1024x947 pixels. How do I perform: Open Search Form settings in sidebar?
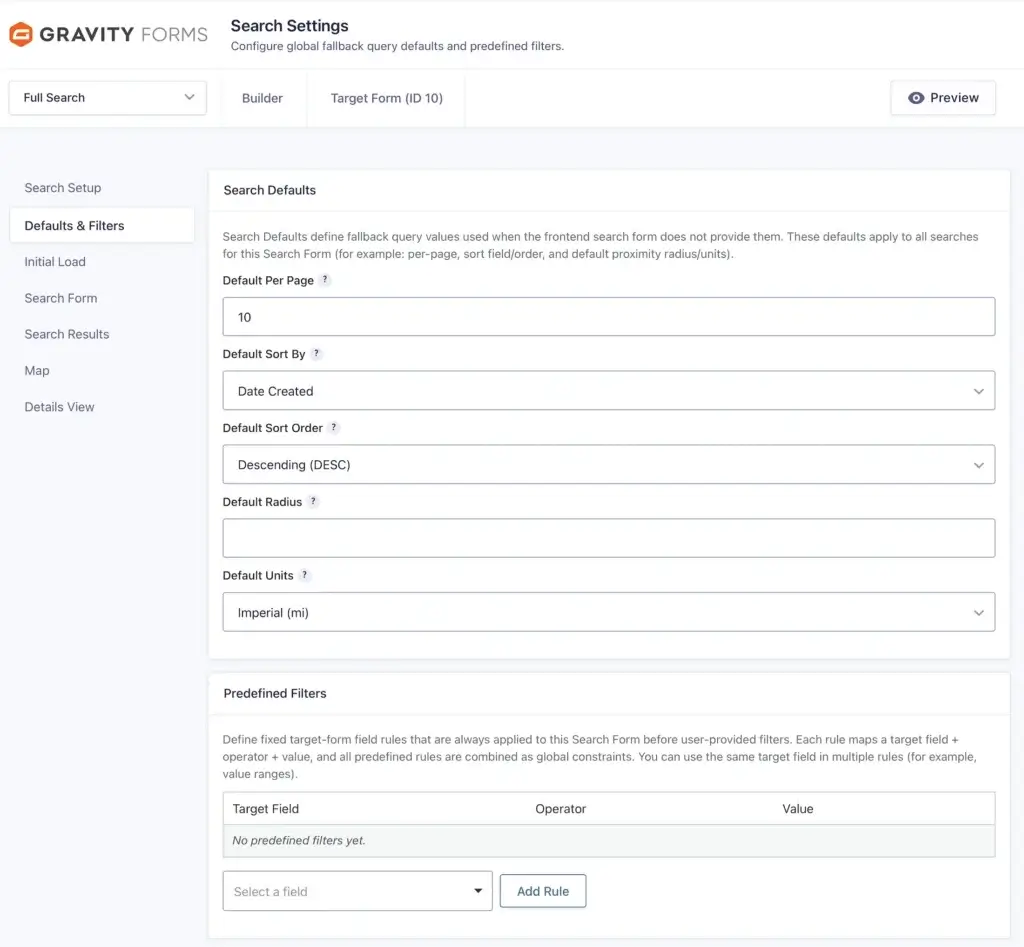[61, 298]
